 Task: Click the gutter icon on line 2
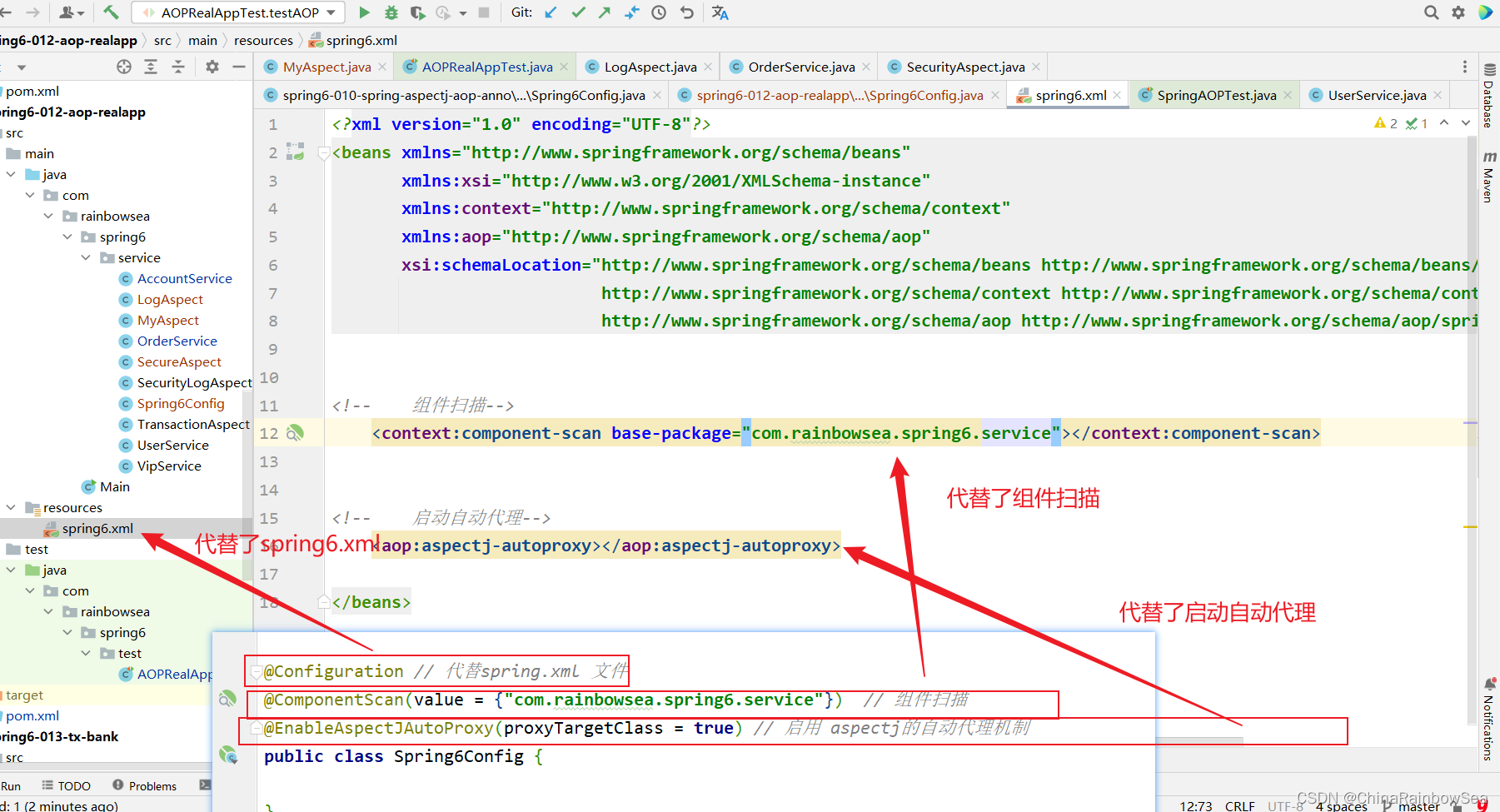coord(295,152)
